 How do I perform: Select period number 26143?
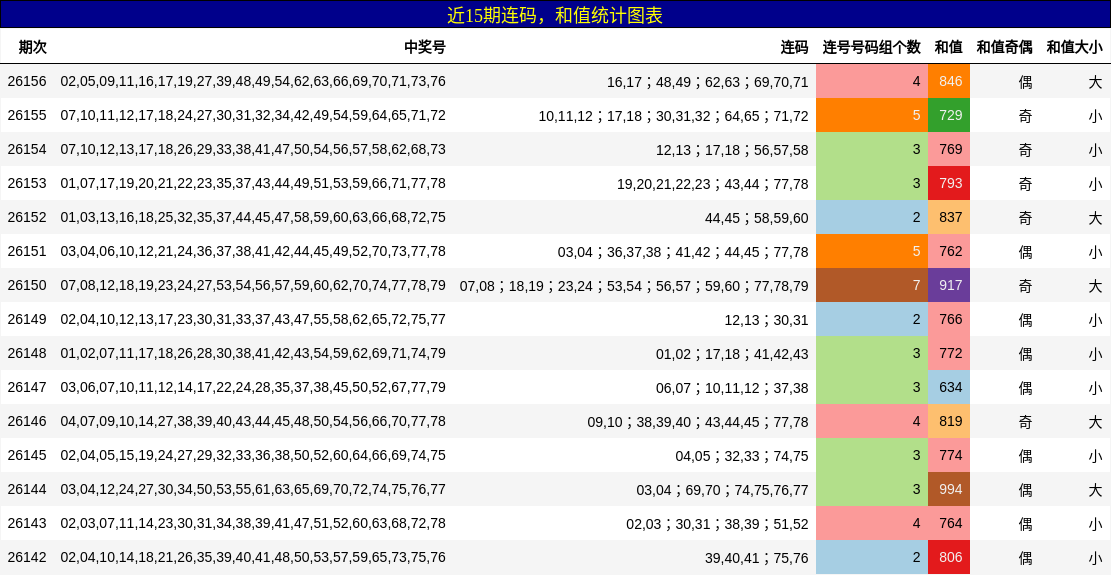pos(27,523)
